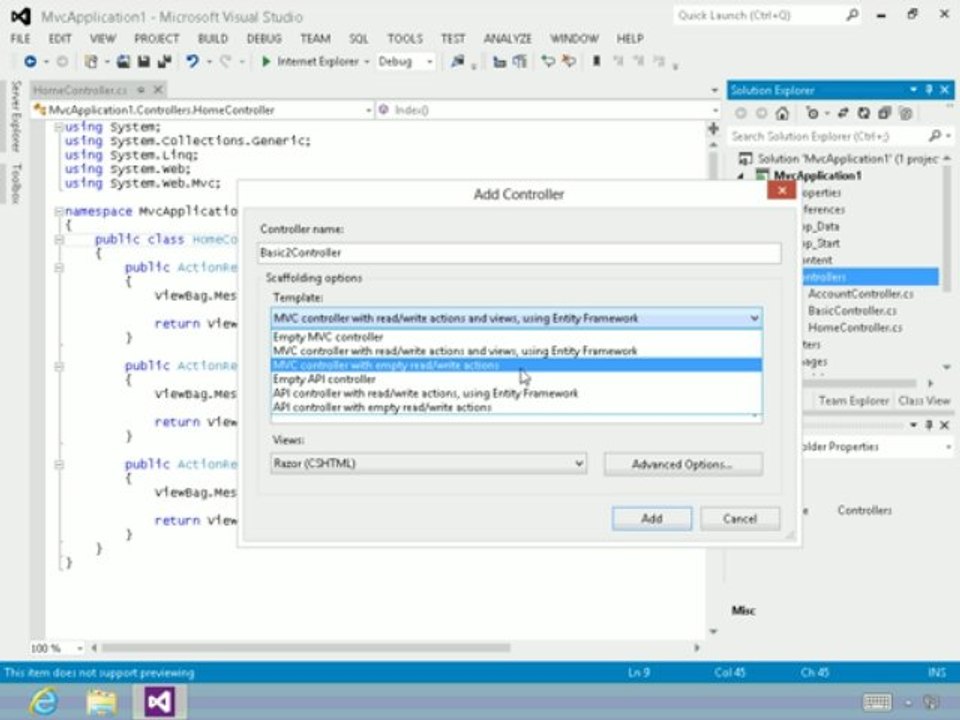Close the Add Controller dialog

pos(781,190)
